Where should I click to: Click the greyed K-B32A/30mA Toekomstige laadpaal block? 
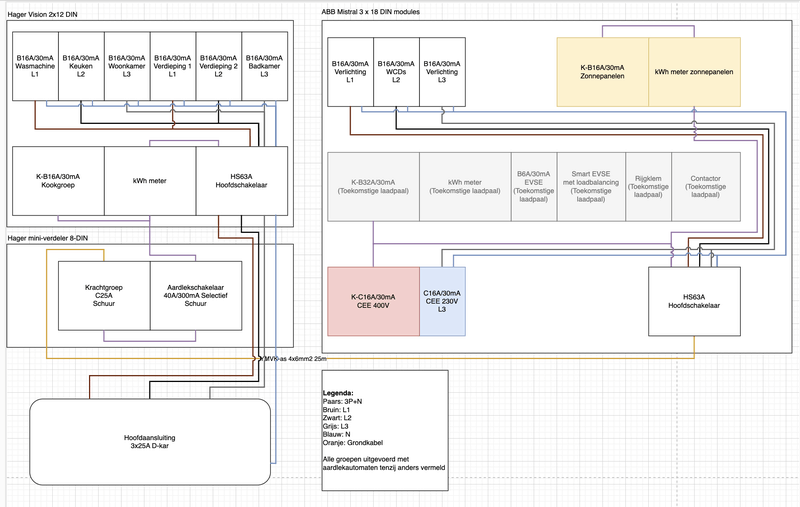pyautogui.click(x=373, y=187)
